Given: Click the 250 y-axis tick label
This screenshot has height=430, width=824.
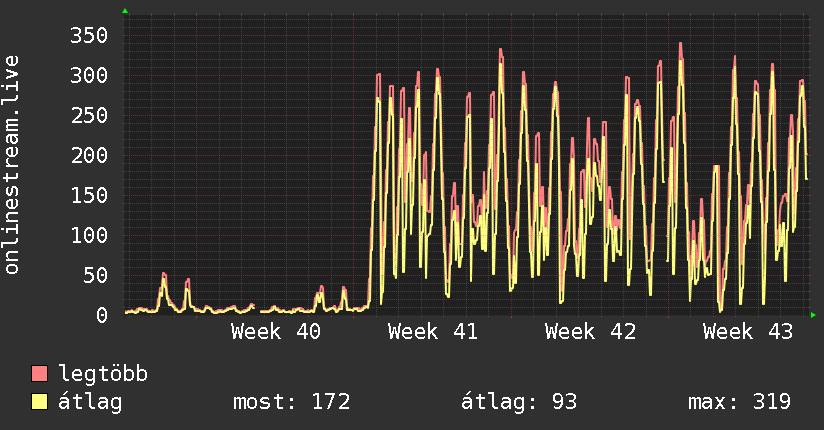Looking at the screenshot, I should (89, 116).
